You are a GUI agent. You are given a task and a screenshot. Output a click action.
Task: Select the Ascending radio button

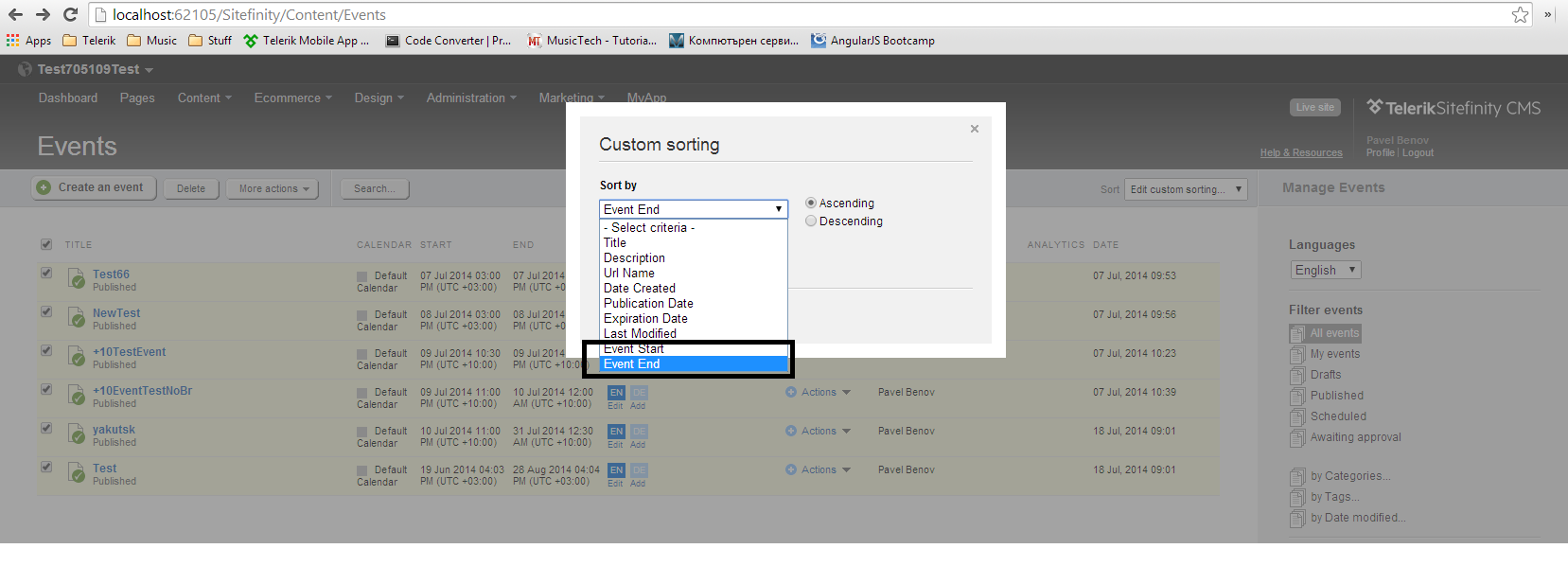click(811, 204)
